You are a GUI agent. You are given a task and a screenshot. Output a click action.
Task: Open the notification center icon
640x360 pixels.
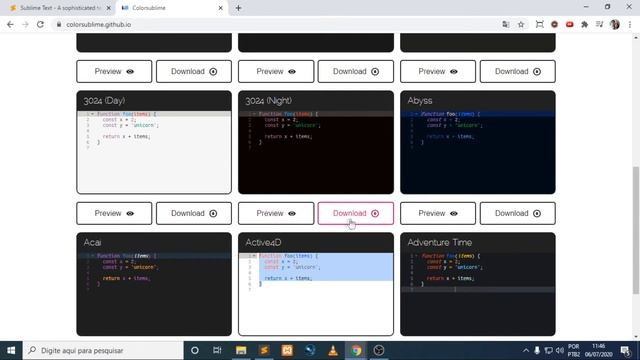625,350
